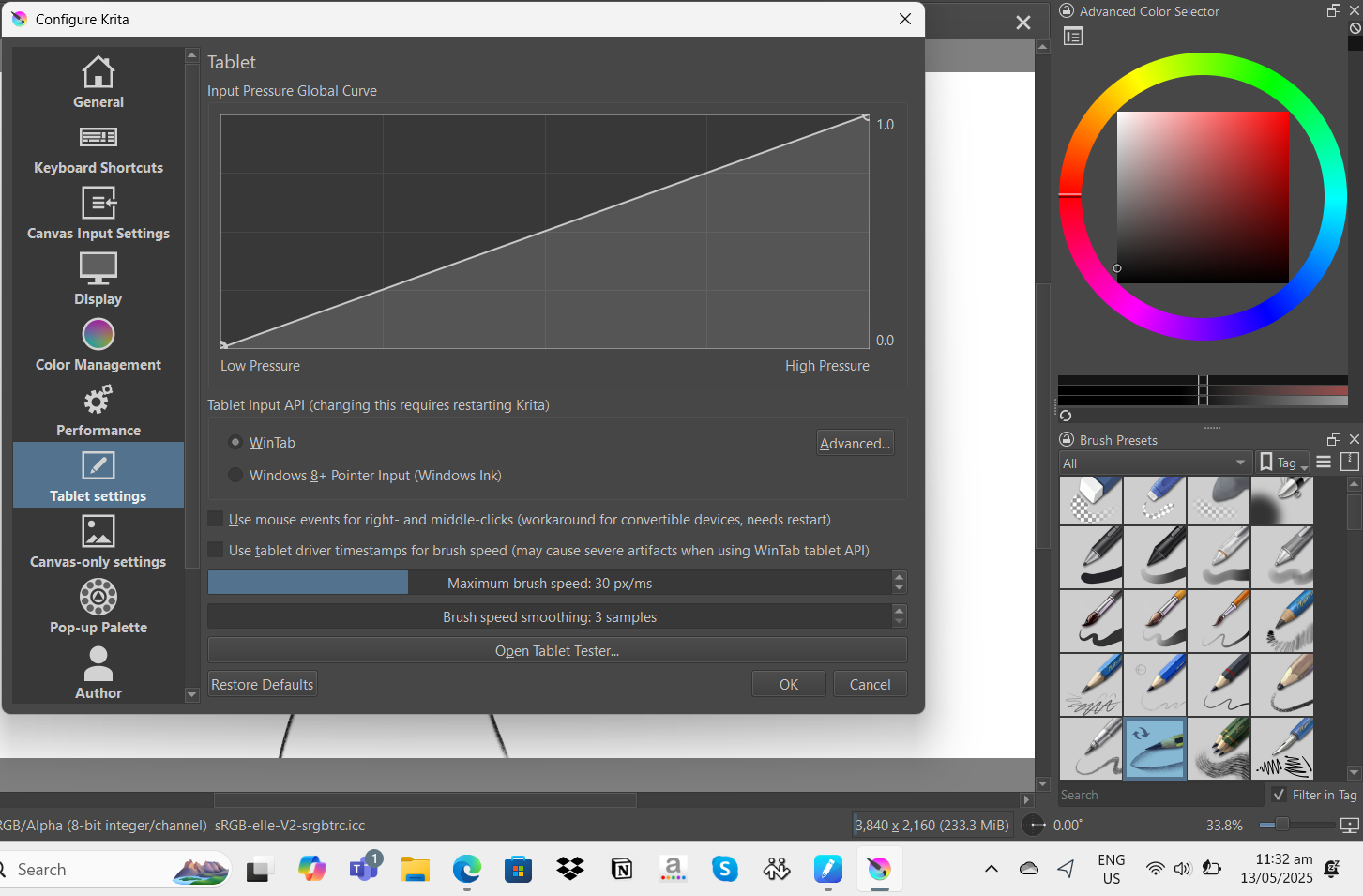The image size is (1363, 896).
Task: Toggle the Filter in Tag checkbox
Action: [1279, 795]
